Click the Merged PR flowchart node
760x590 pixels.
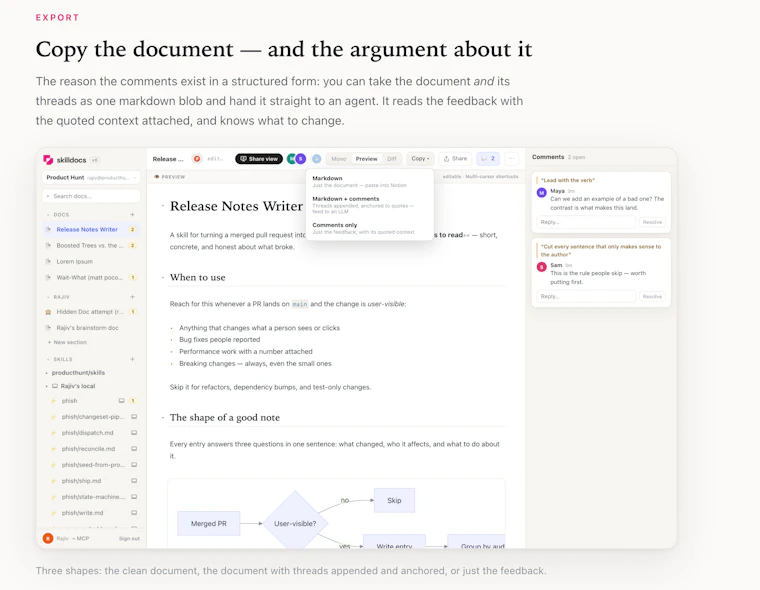tap(208, 524)
